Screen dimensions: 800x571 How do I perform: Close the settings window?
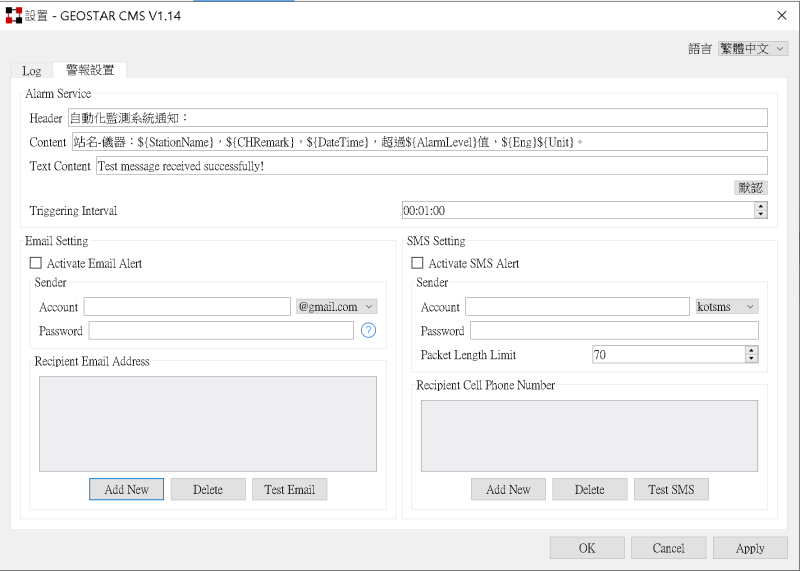tap(781, 15)
